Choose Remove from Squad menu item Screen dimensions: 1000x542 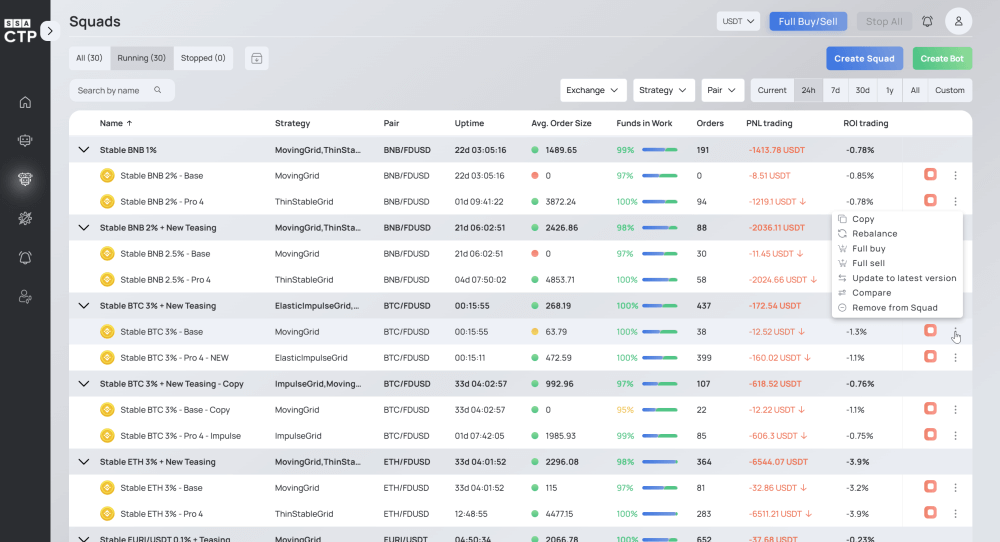pos(897,307)
